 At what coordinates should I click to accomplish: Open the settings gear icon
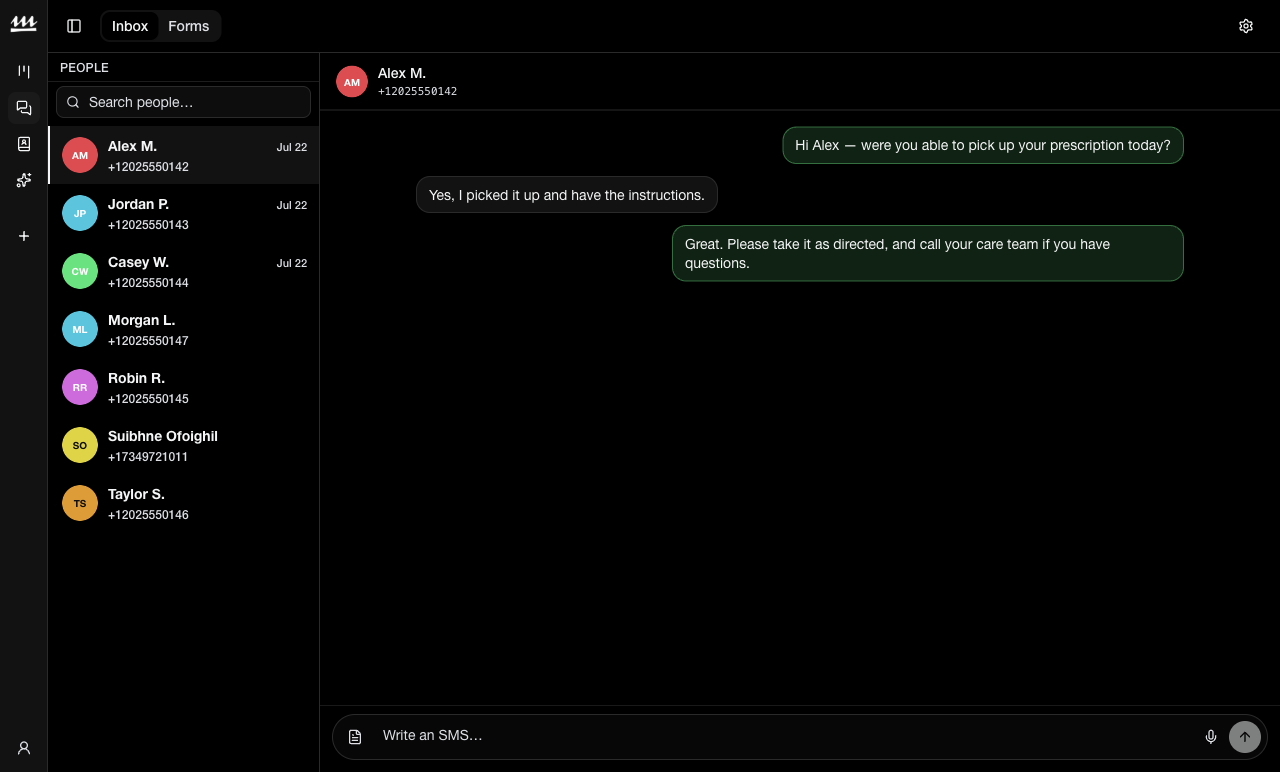coord(1246,26)
